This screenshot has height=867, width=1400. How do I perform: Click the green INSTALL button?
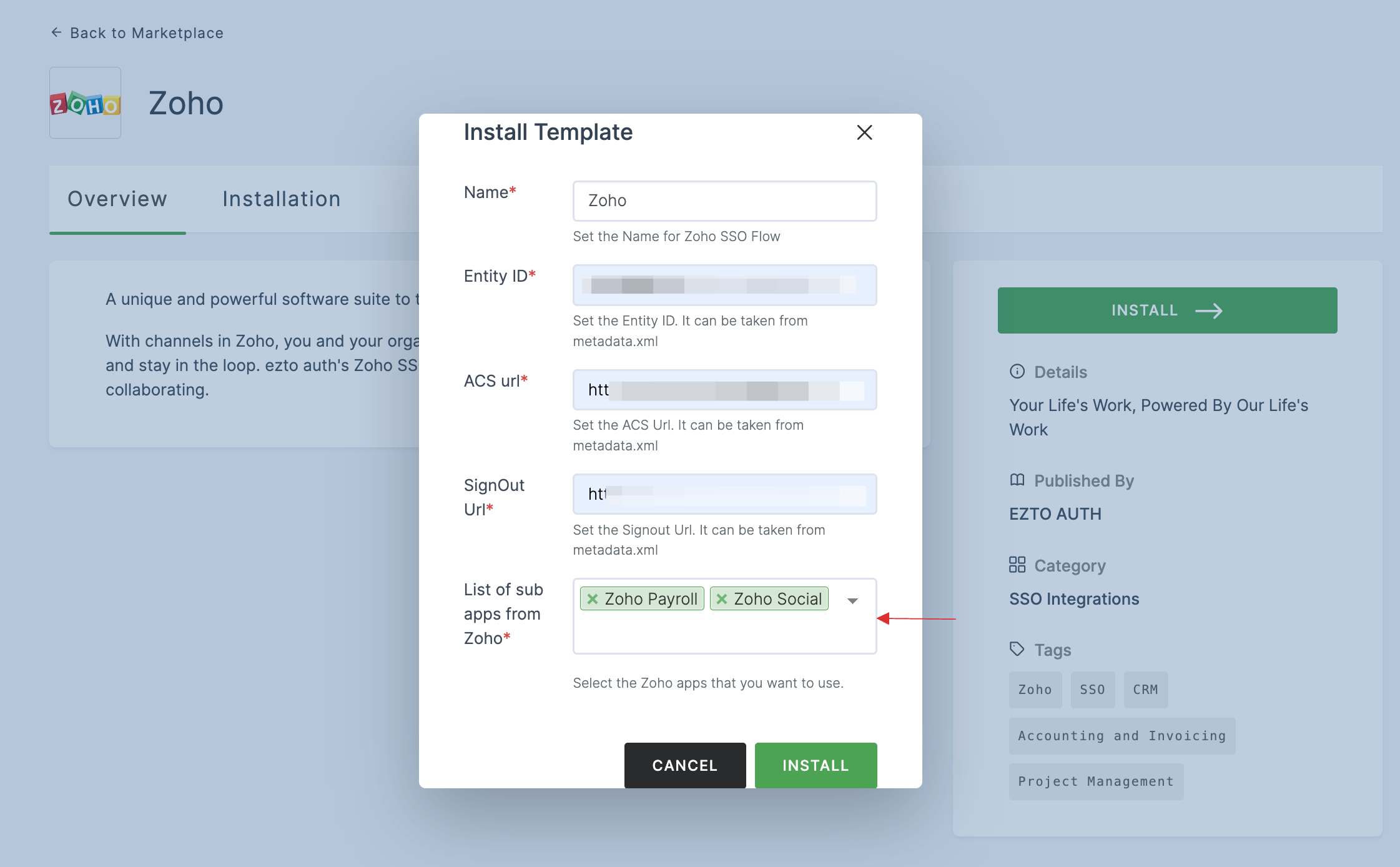(816, 765)
